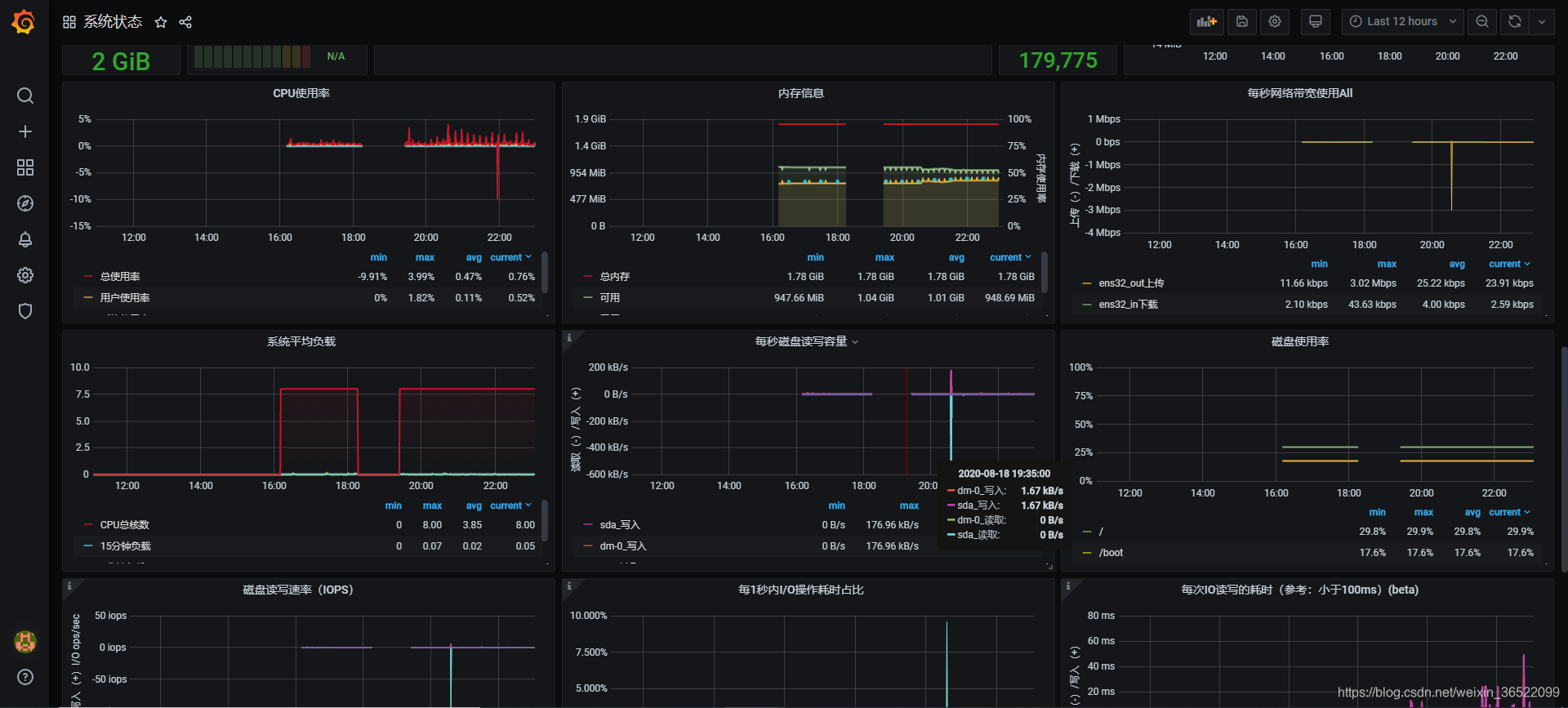The height and width of the screenshot is (708, 1568).
Task: Save the dashboard with disk icon
Action: (1242, 22)
